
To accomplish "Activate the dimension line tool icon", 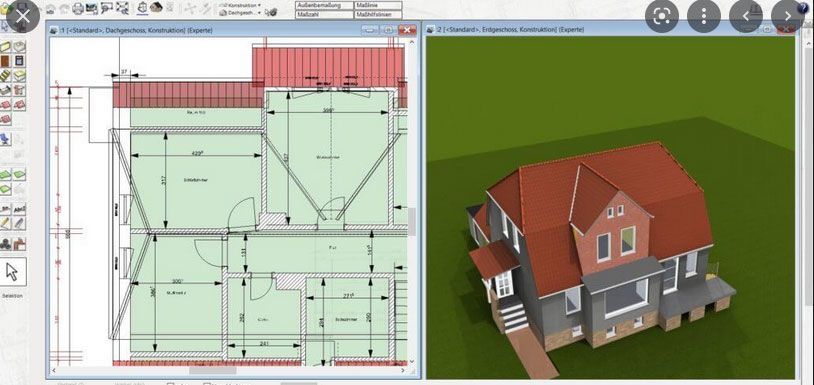I will (x=5, y=209).
